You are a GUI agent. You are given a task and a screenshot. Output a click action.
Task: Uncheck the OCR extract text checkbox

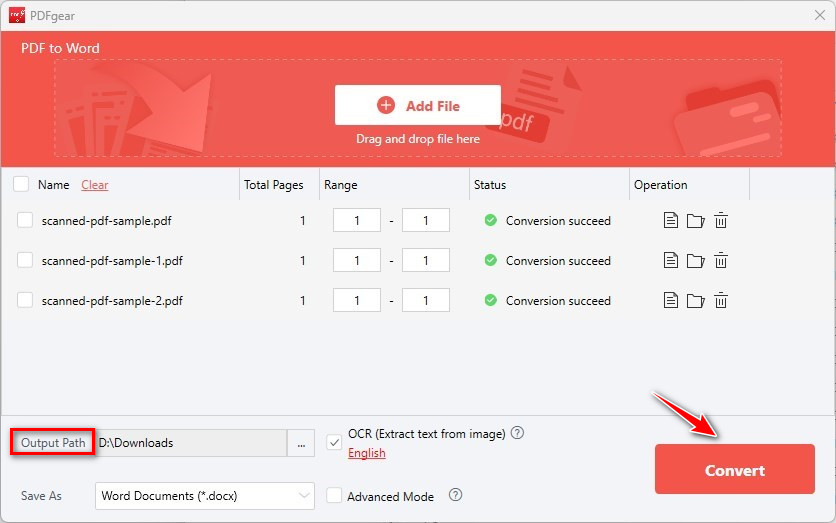[x=334, y=442]
